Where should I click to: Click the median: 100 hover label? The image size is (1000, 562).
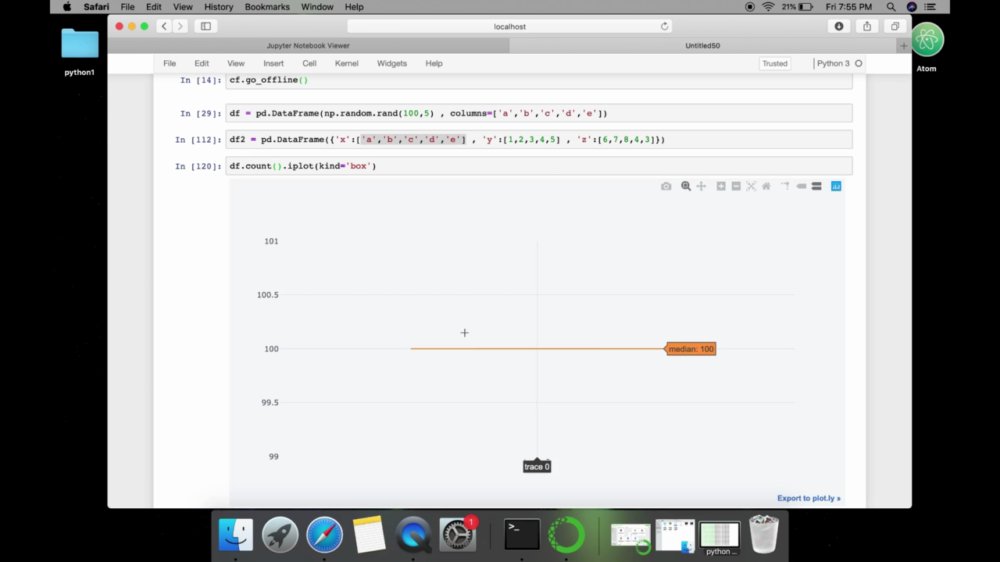coord(691,349)
